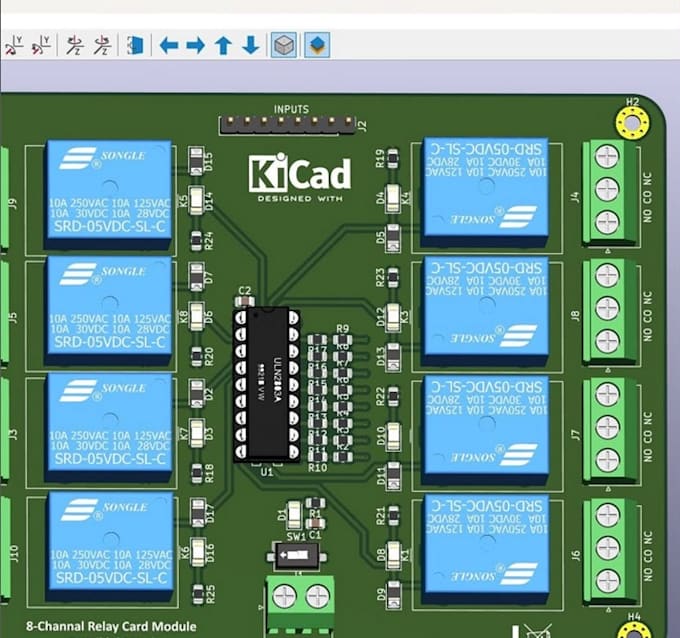Select the slide switch SW1
The height and width of the screenshot is (638, 680).
point(298,555)
